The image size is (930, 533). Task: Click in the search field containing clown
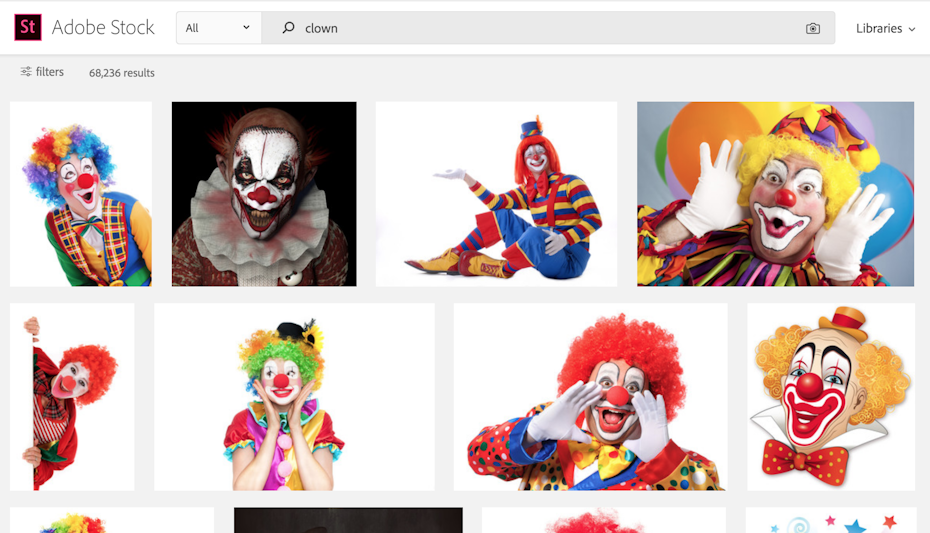[x=540, y=28]
